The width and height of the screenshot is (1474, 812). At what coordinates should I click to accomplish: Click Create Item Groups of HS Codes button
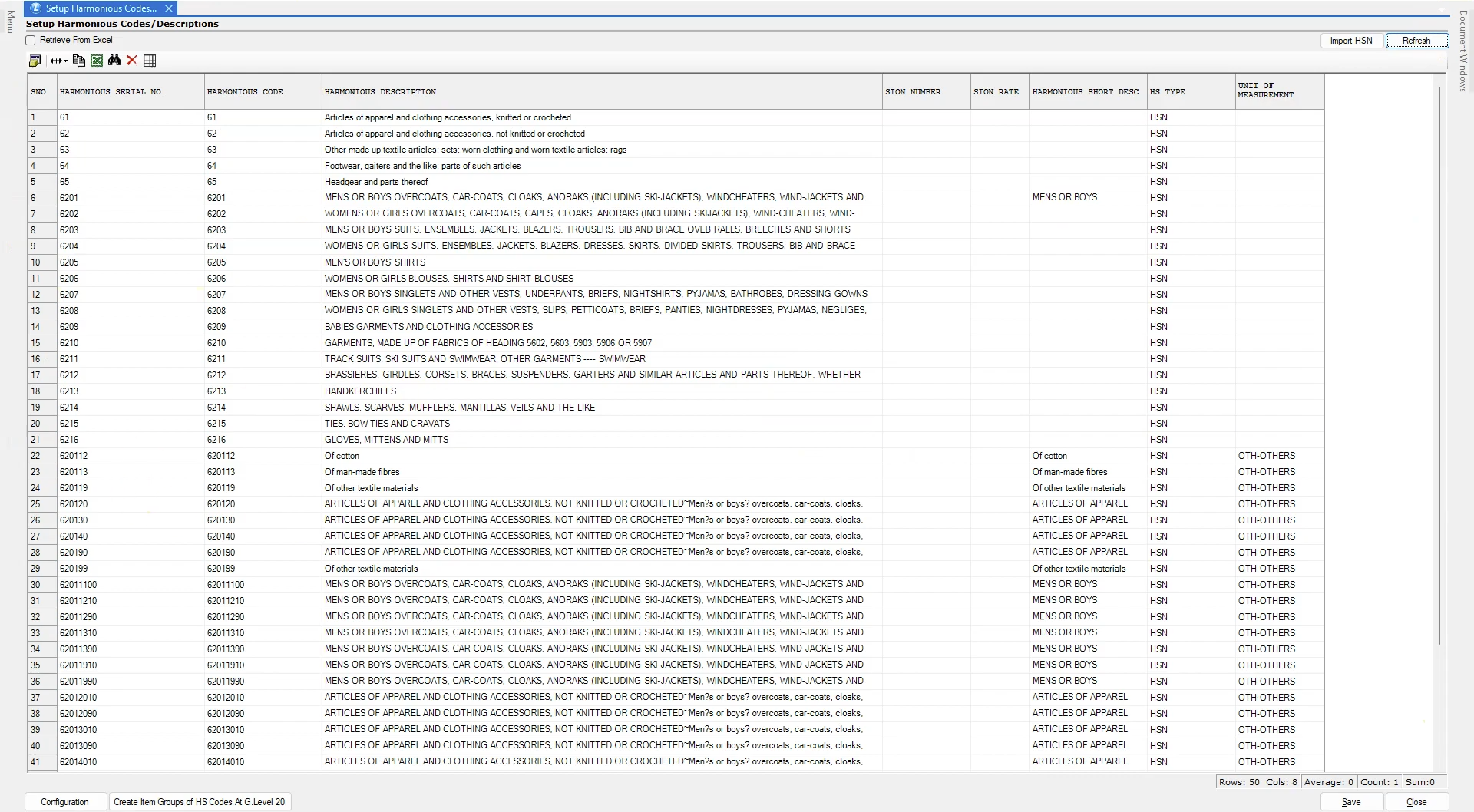tap(199, 802)
